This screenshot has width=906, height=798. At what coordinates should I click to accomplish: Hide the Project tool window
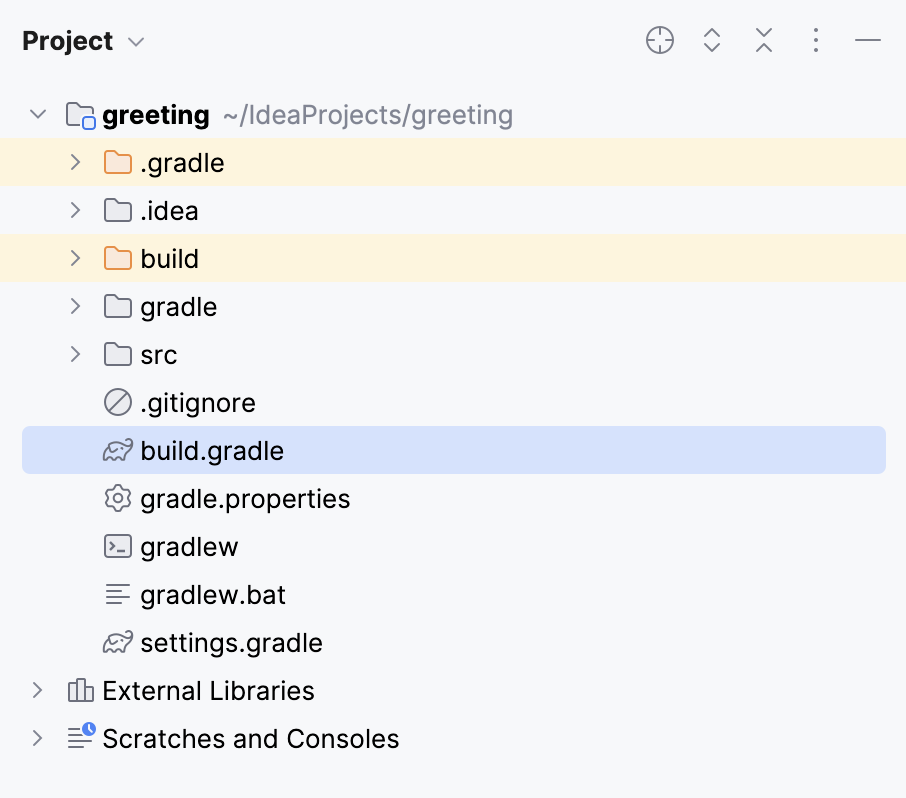coord(868,40)
